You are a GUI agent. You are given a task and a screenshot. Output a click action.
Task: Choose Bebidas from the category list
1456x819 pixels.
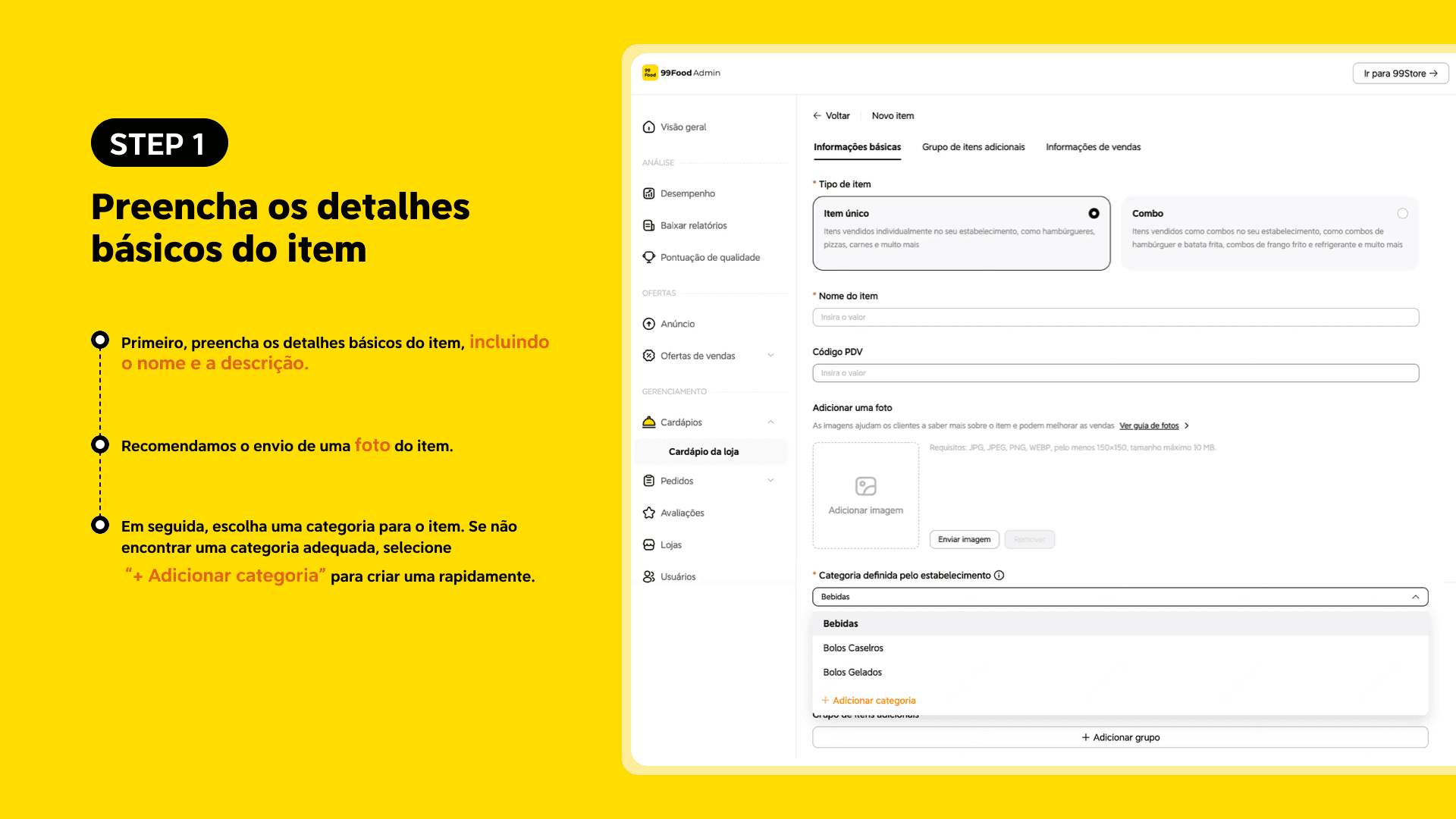pyautogui.click(x=1120, y=623)
